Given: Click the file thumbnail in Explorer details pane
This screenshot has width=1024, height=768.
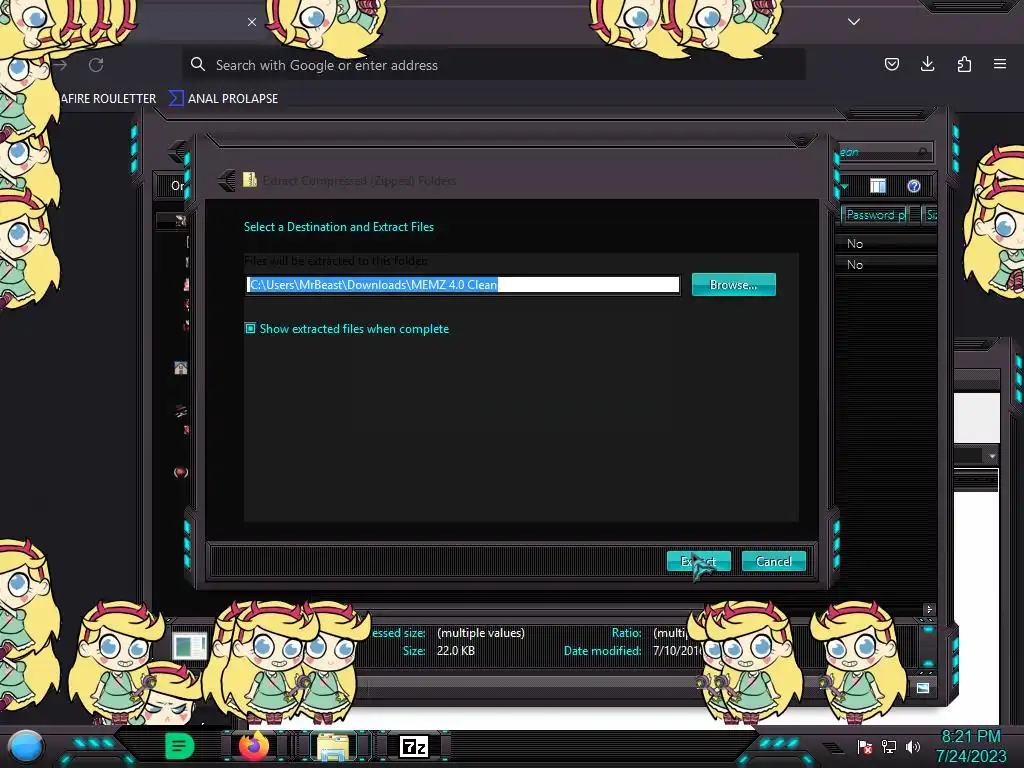Looking at the screenshot, I should coord(190,646).
